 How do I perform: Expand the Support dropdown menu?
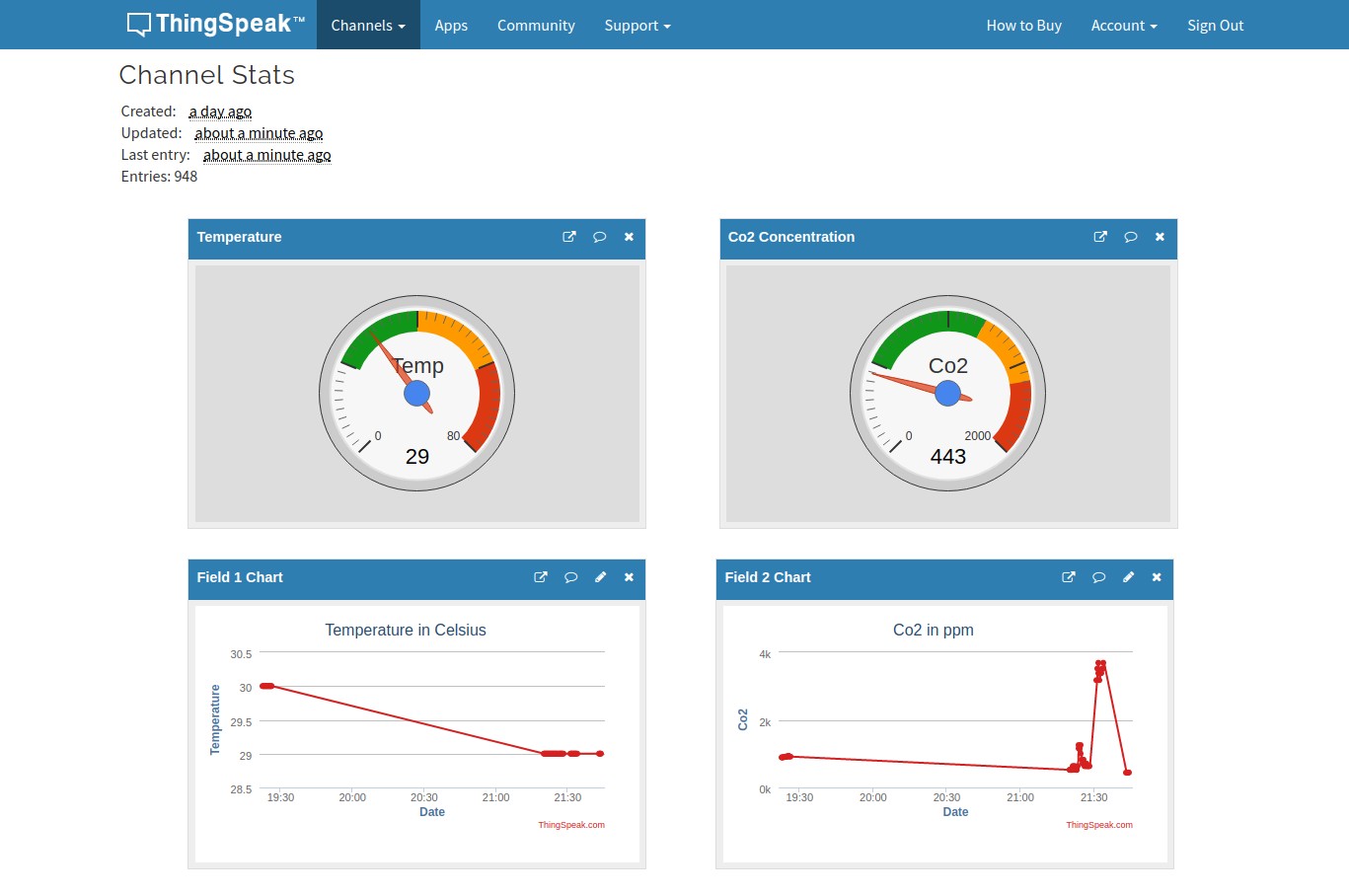[x=637, y=26]
